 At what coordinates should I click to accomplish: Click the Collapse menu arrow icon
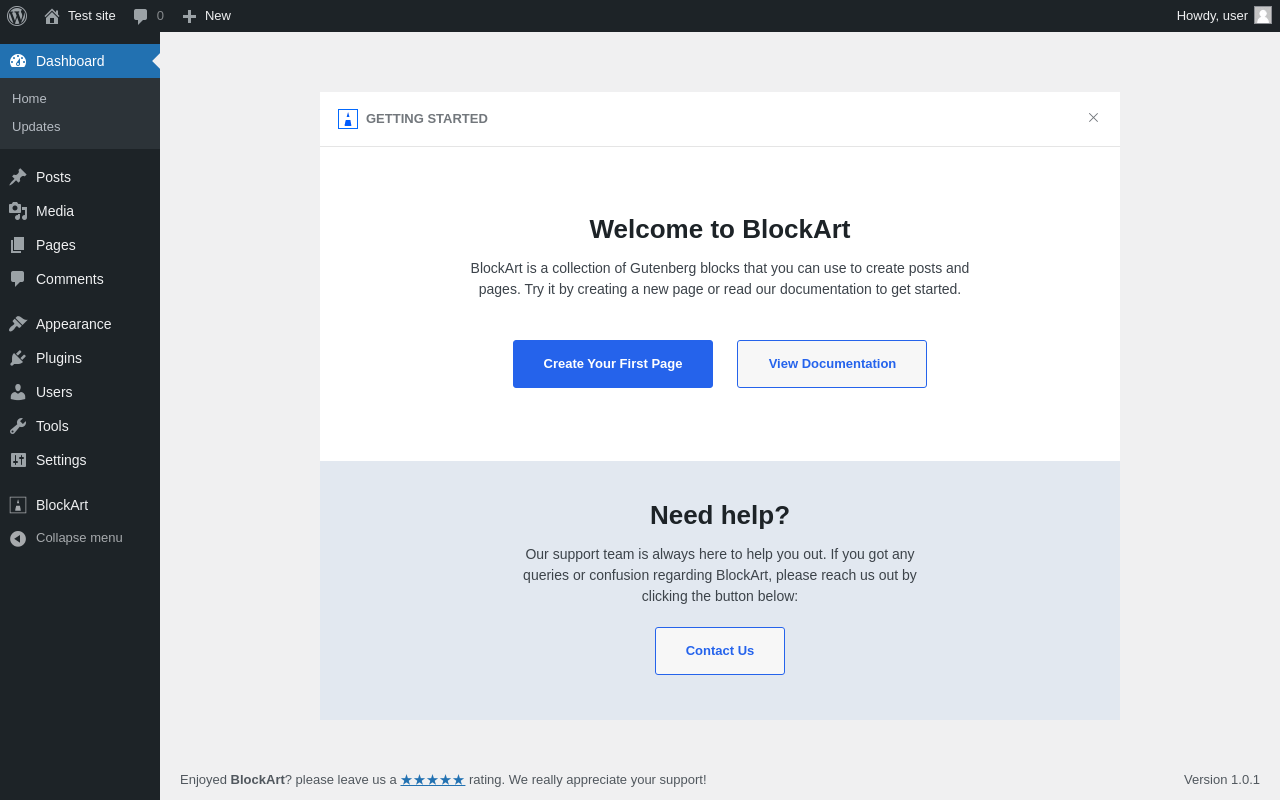point(18,538)
